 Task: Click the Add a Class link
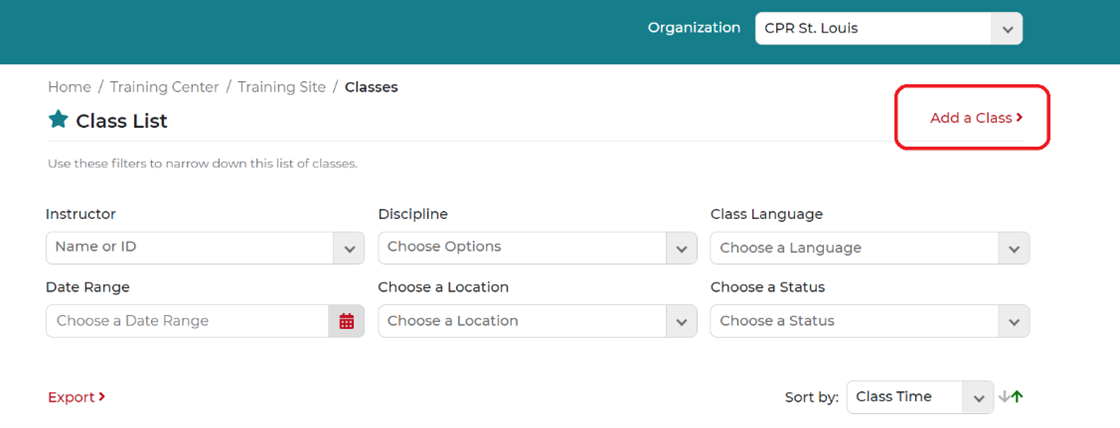click(971, 118)
